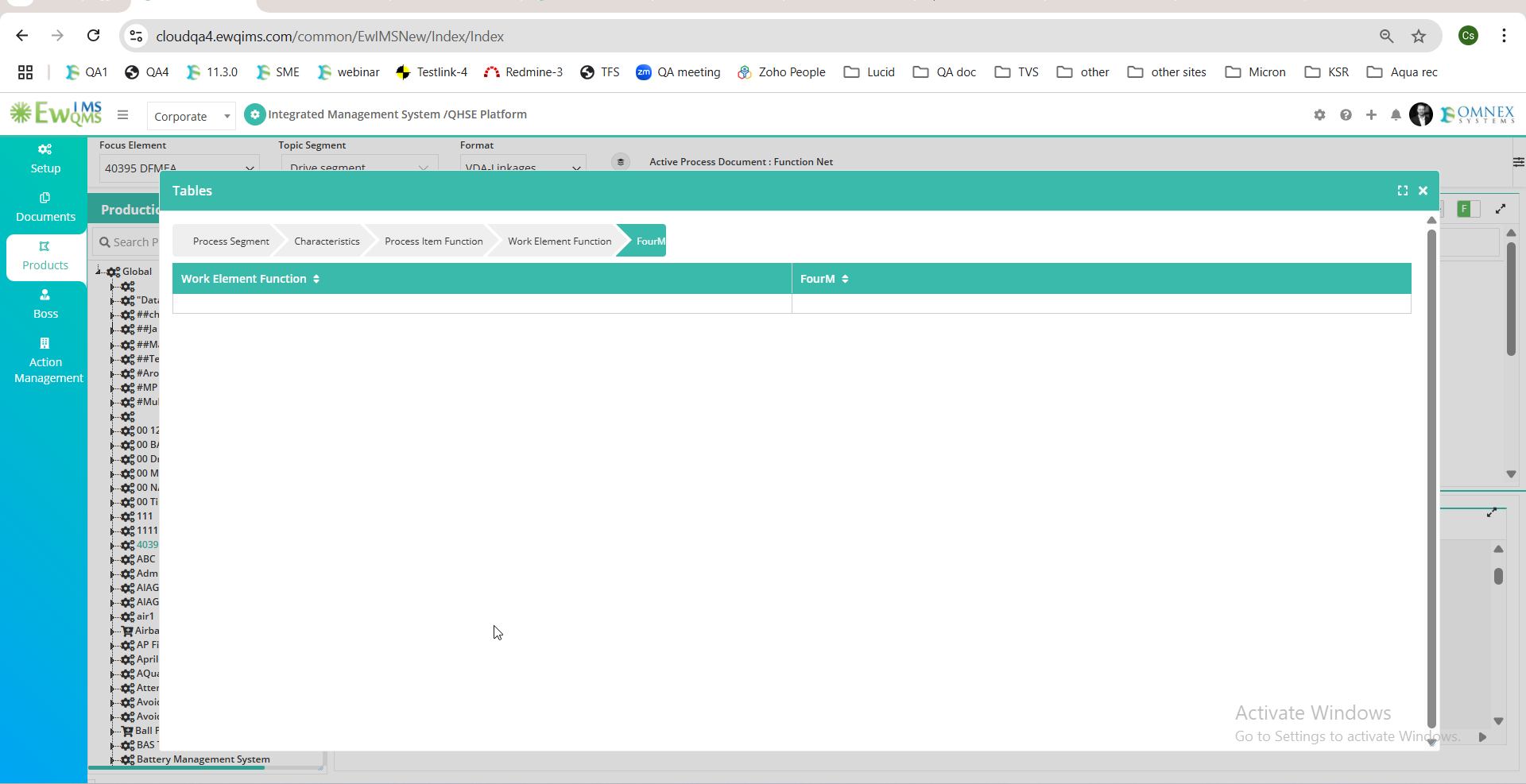Open the Corporate dropdown

[x=191, y=116]
